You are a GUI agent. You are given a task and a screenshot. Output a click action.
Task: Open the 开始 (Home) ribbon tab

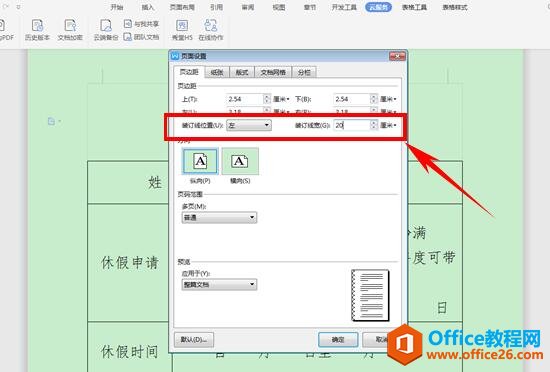coord(117,7)
